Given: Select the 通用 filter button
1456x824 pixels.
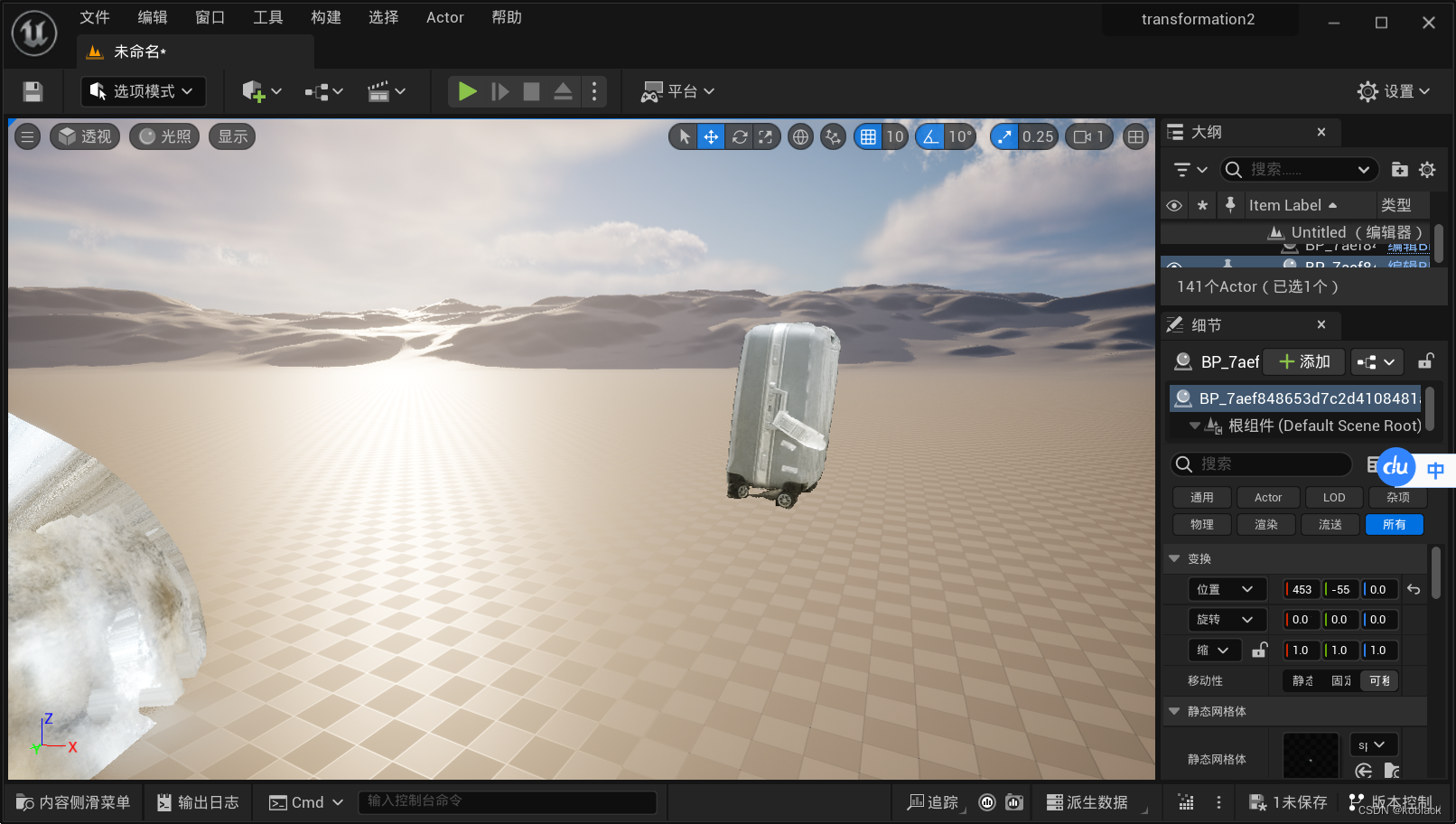Looking at the screenshot, I should tap(1202, 497).
